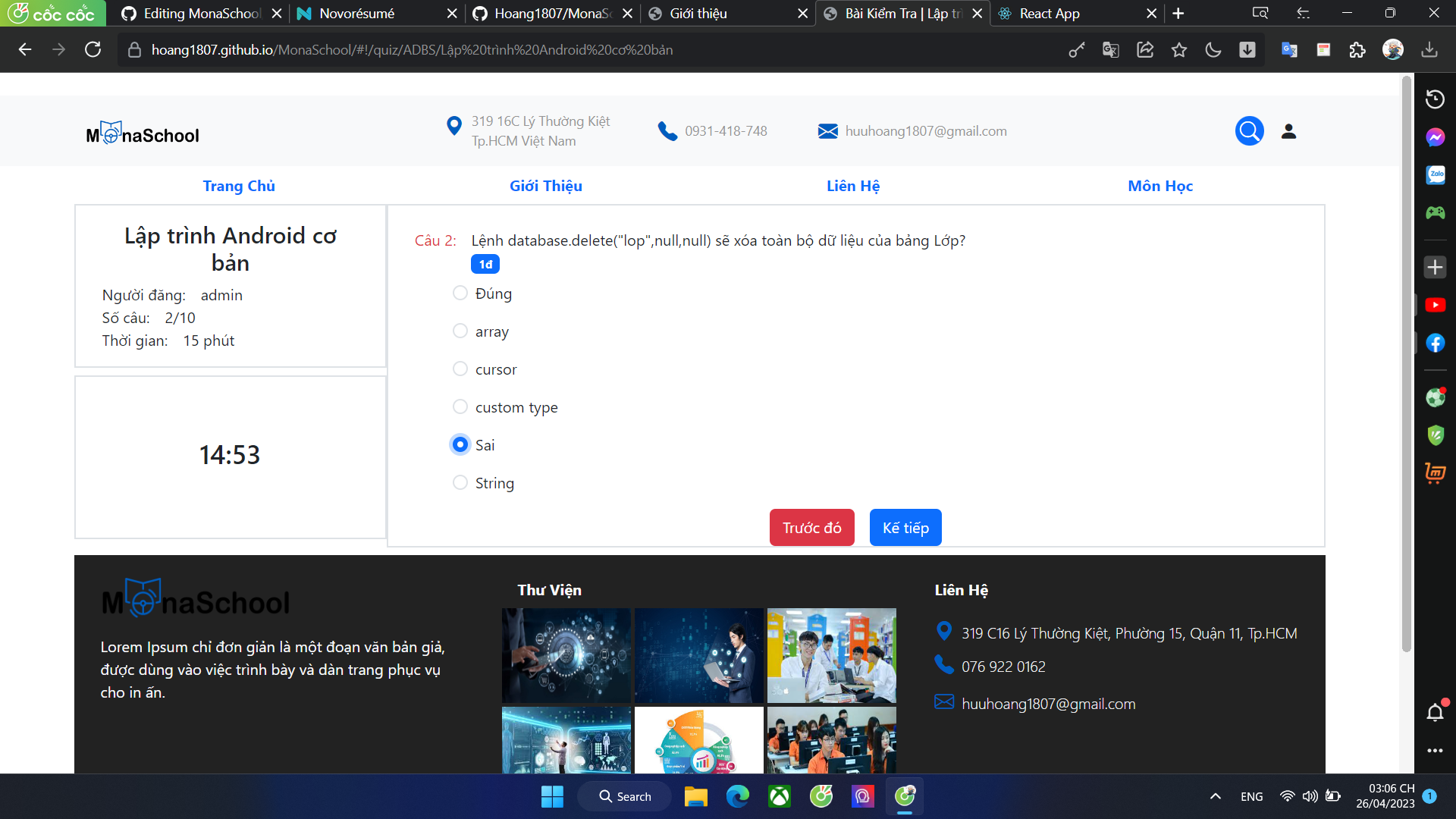
Task: Select the 'cursor' answer option
Action: pos(460,369)
